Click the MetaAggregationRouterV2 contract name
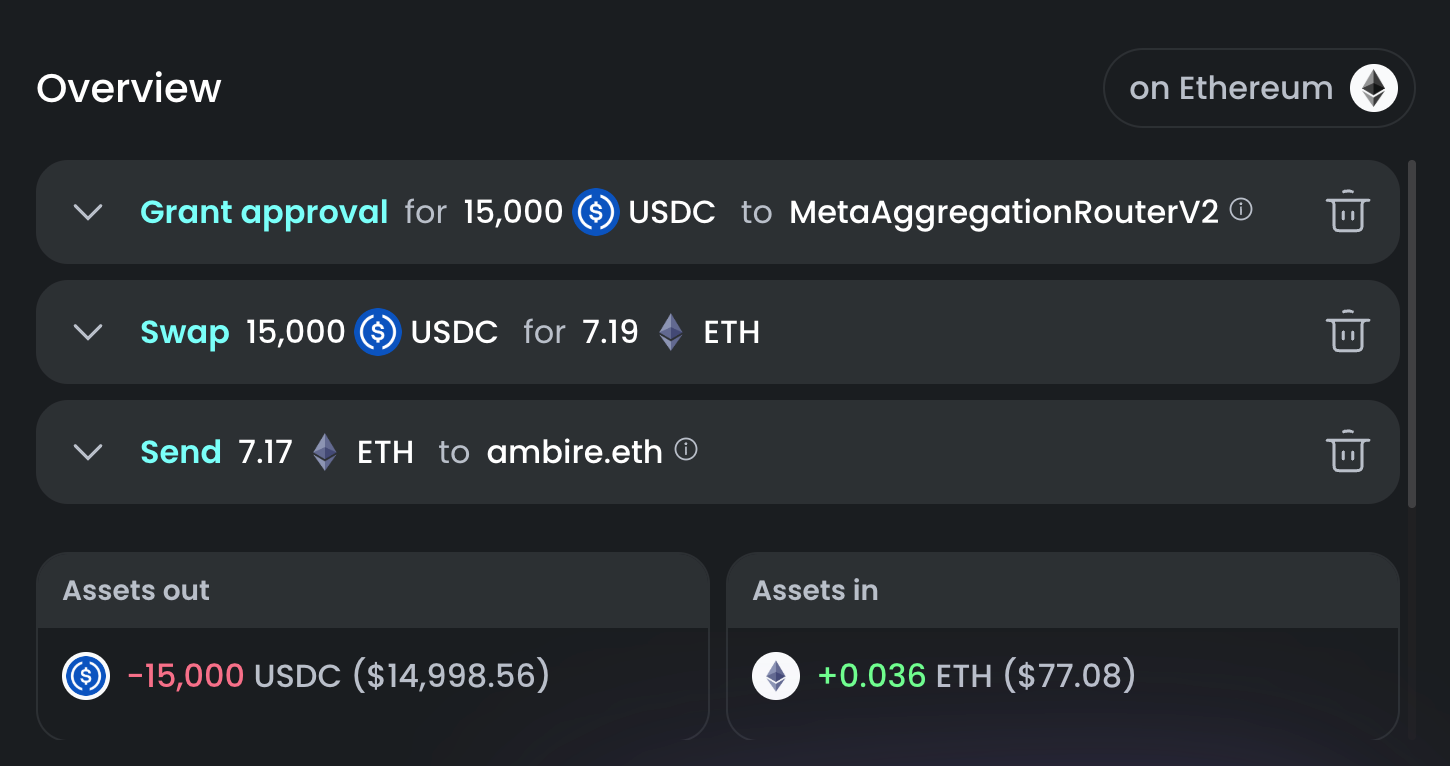 1004,212
